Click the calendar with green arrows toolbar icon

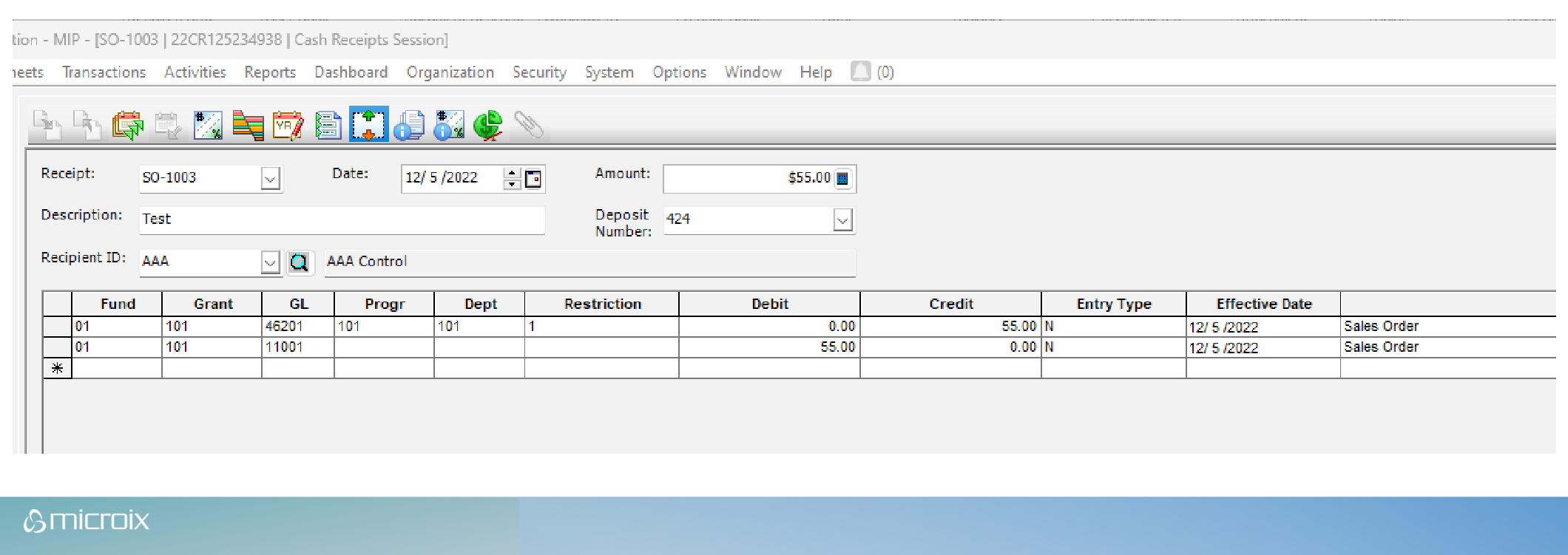tap(128, 126)
